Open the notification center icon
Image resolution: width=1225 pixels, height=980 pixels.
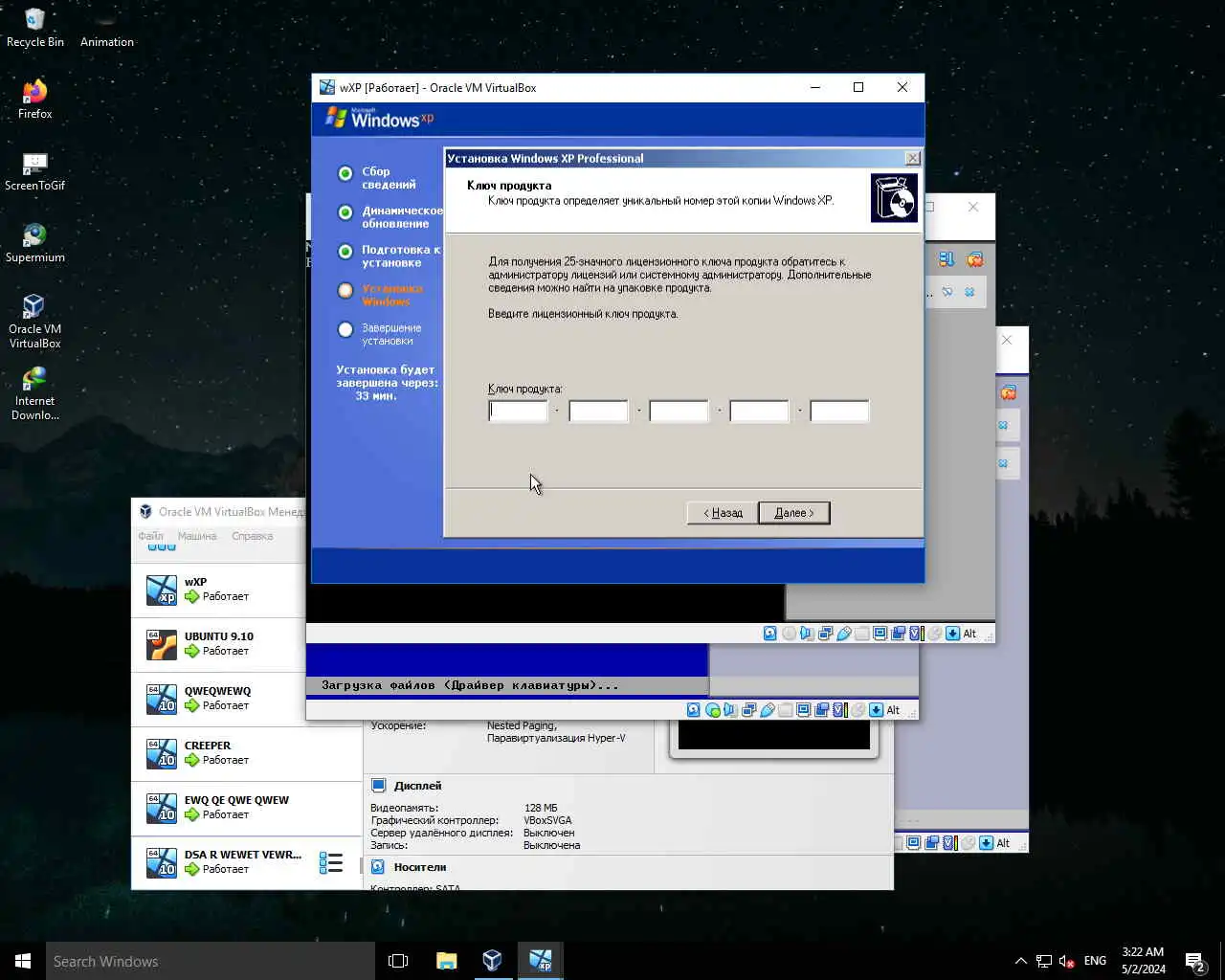[x=1194, y=961]
